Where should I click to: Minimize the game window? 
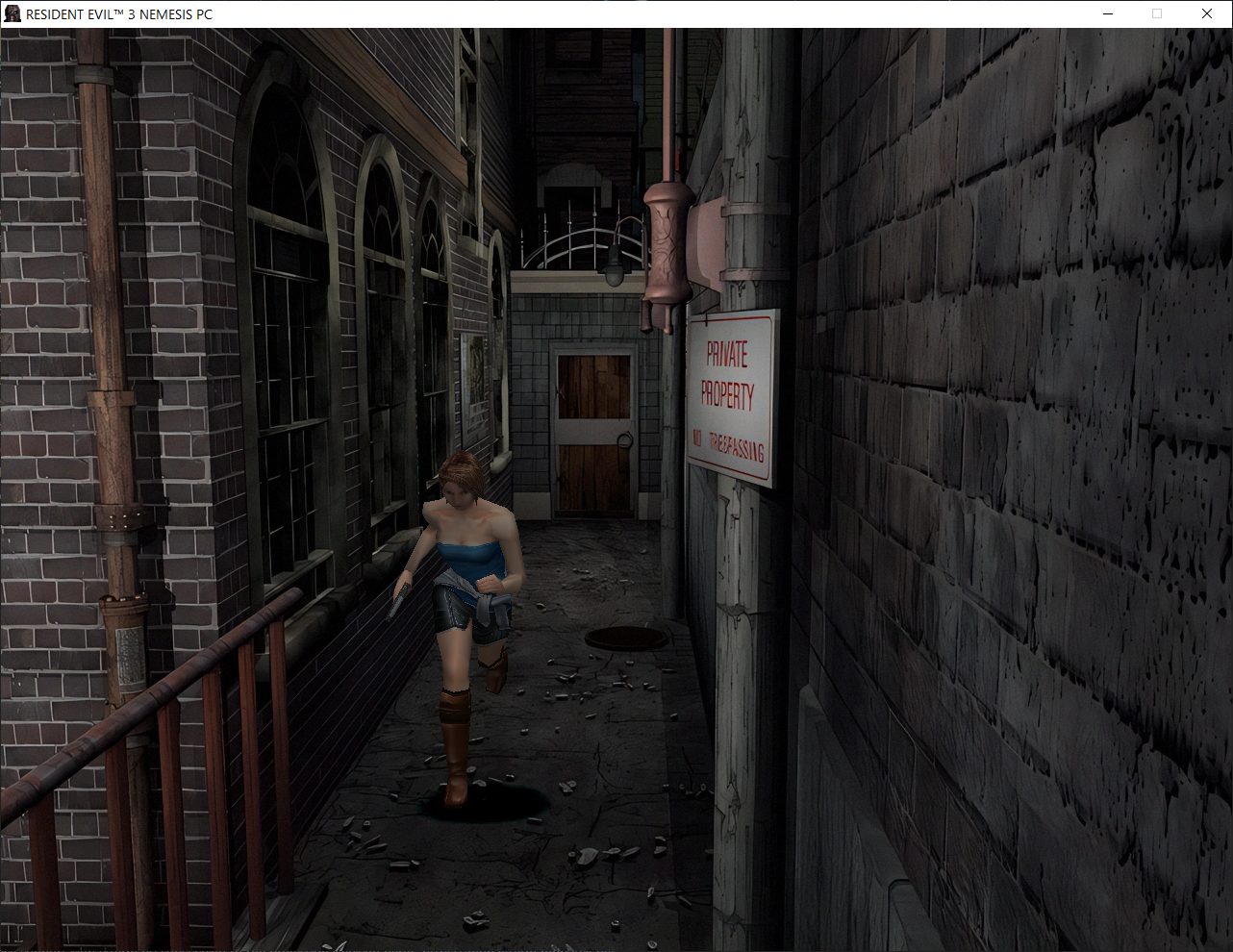click(1107, 13)
